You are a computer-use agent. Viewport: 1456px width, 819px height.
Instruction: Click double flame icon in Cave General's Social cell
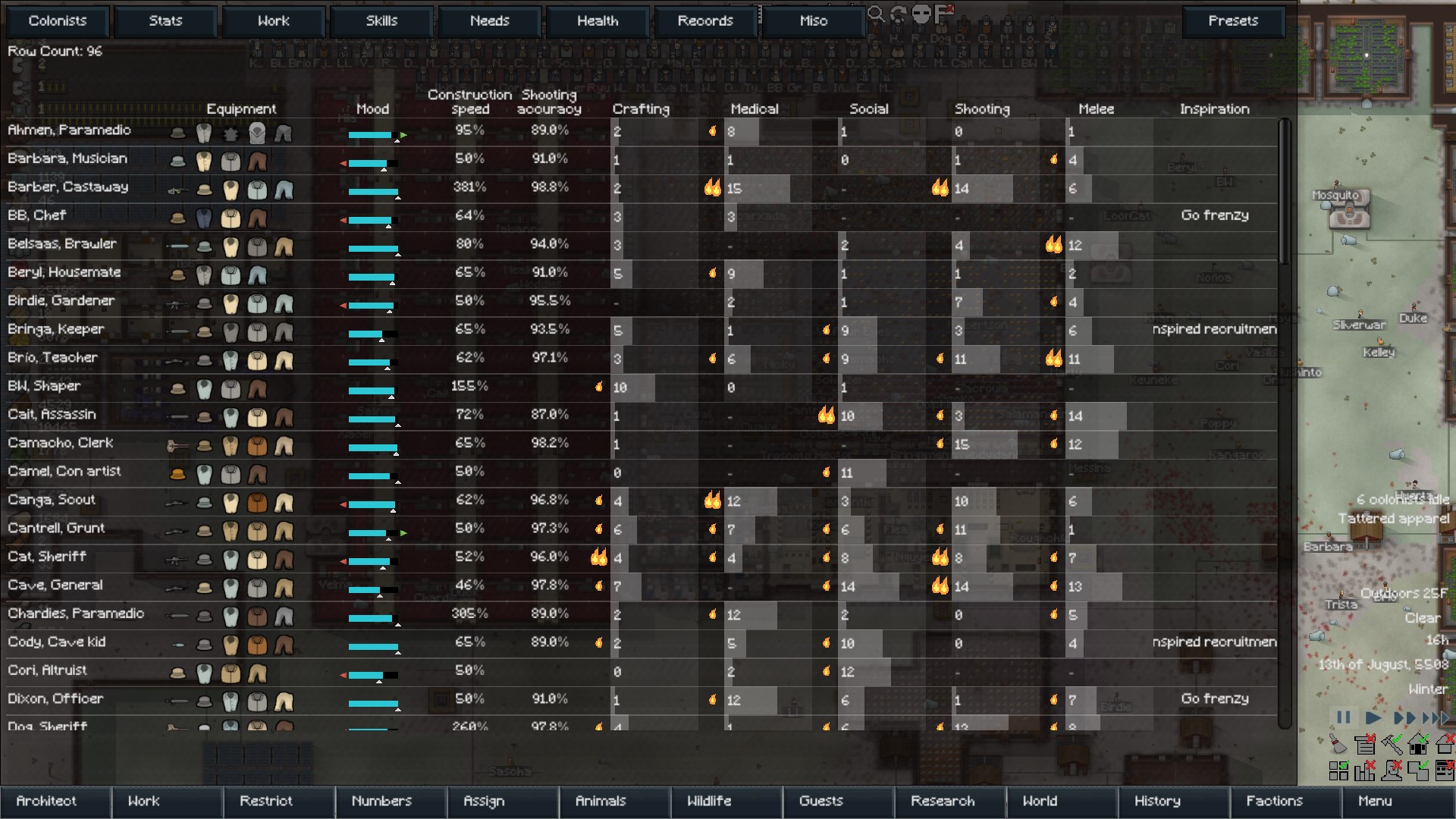(x=940, y=585)
